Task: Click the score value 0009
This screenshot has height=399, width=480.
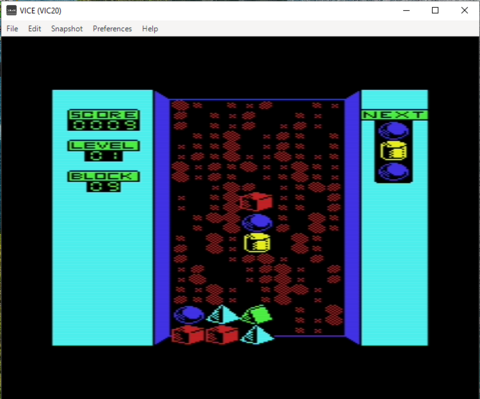Action: (104, 125)
